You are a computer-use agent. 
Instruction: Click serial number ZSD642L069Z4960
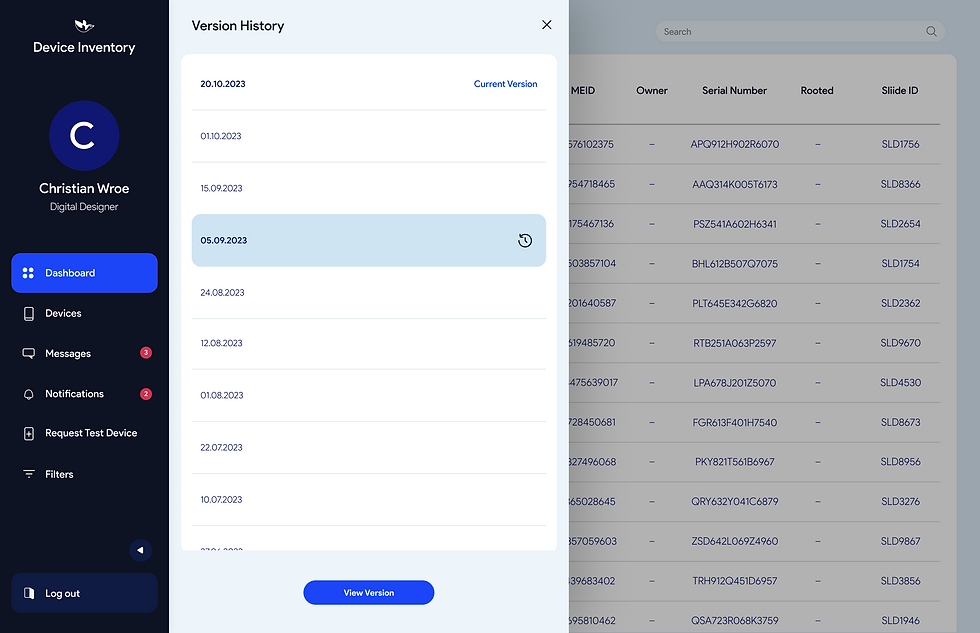click(x=734, y=541)
